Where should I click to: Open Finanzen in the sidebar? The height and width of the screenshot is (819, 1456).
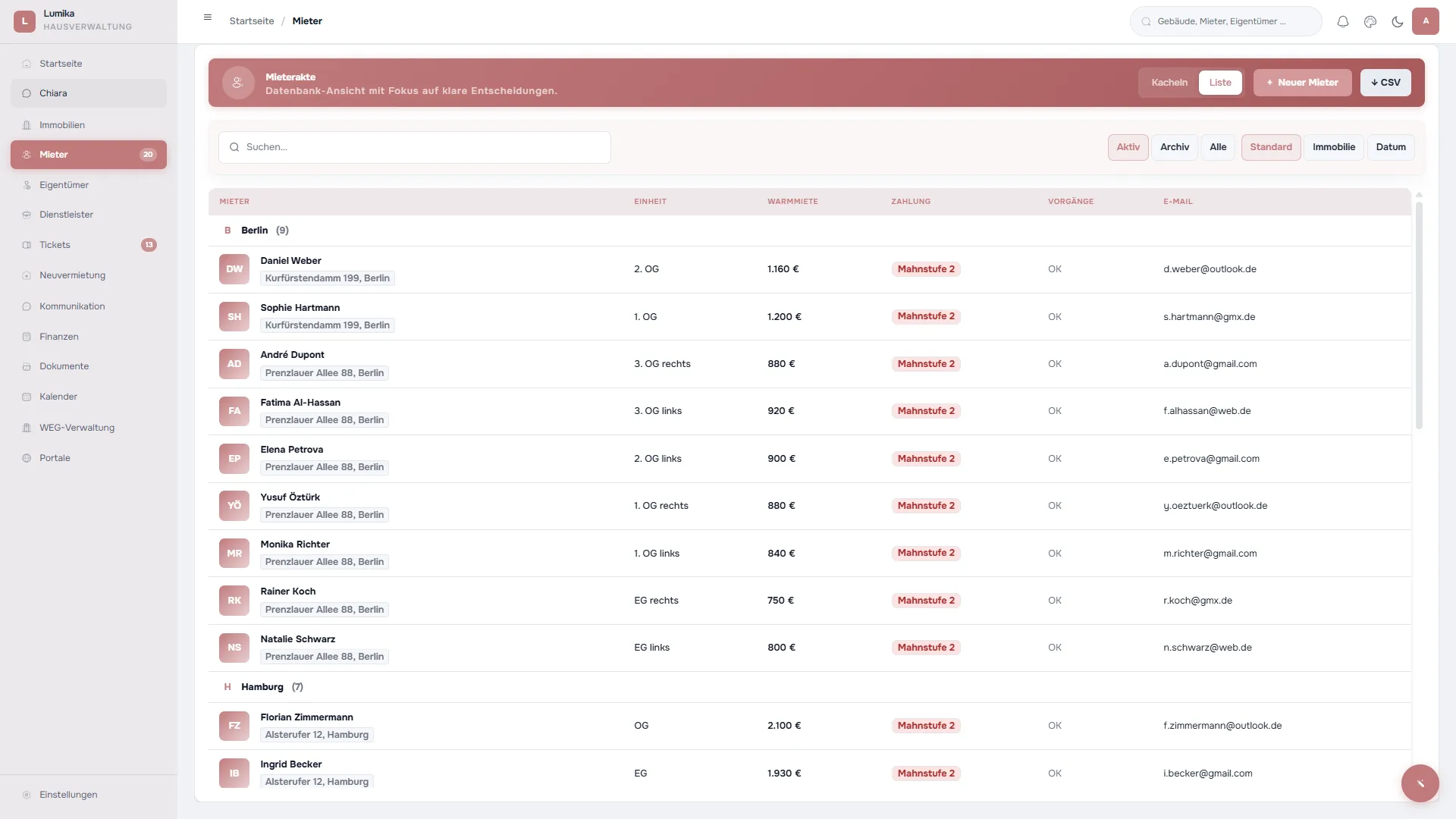click(x=59, y=337)
